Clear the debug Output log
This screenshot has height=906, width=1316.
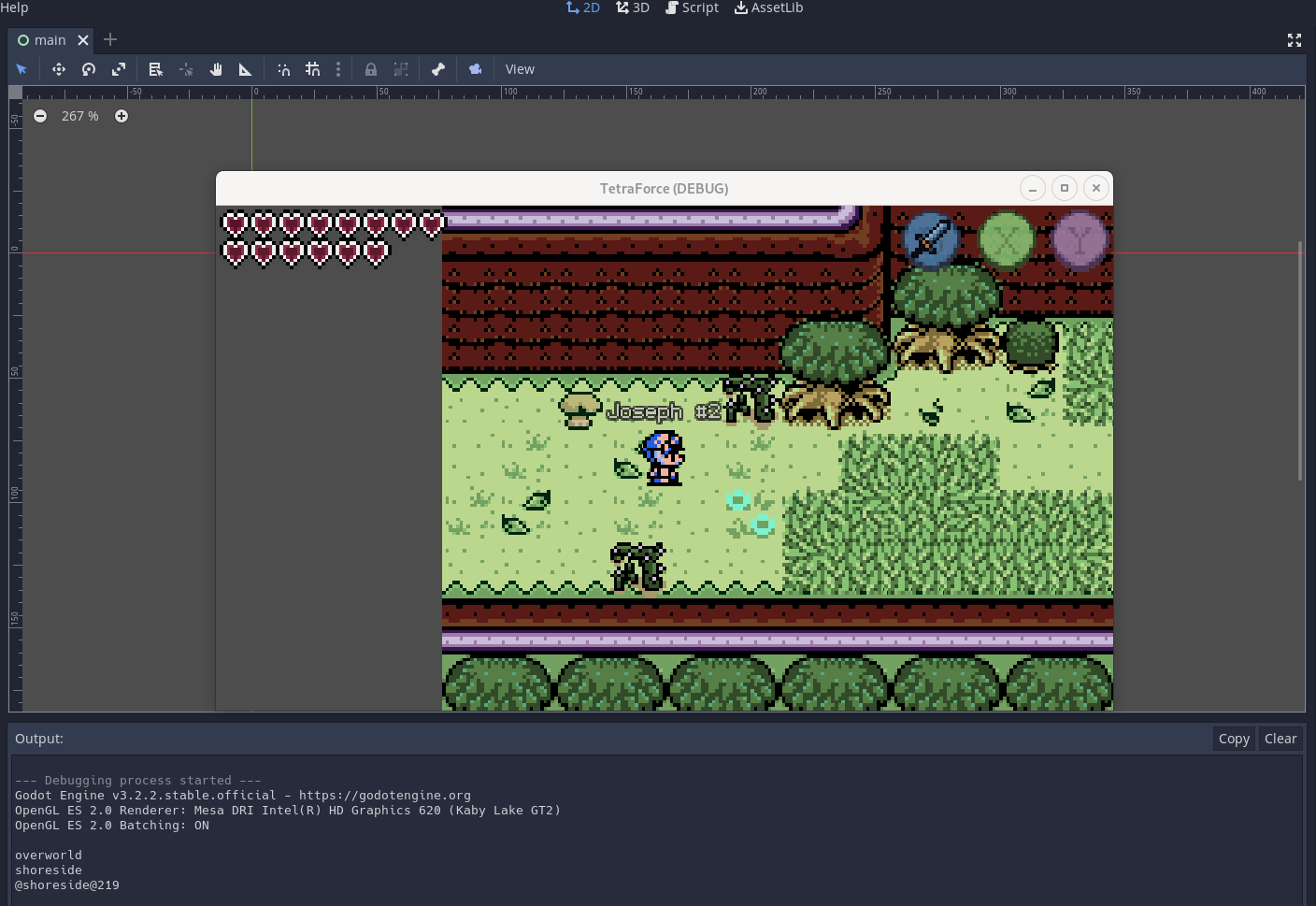coord(1280,738)
